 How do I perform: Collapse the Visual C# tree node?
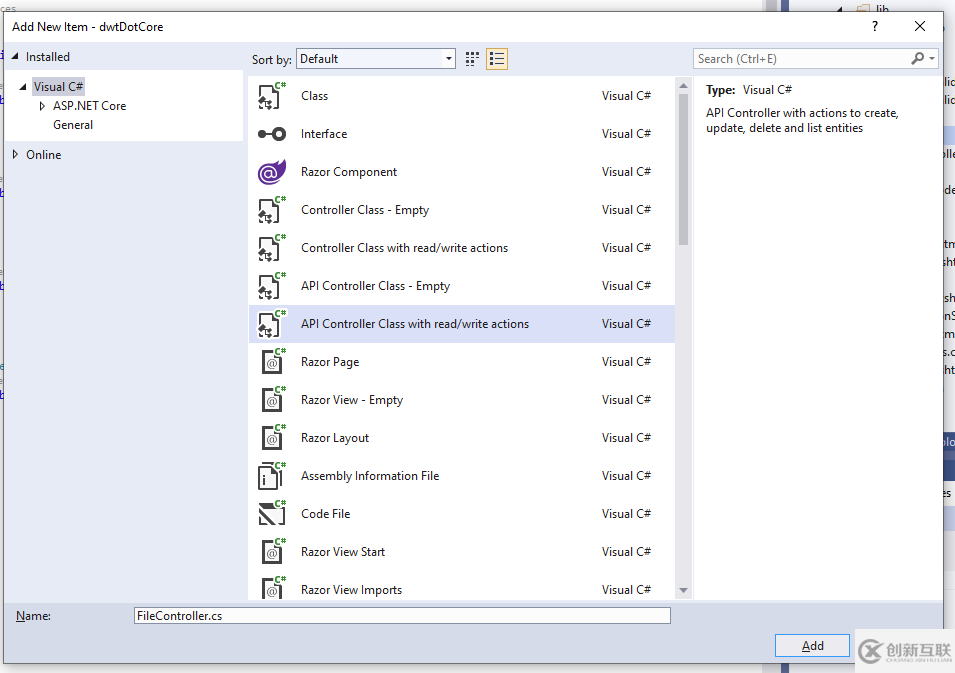[23, 86]
